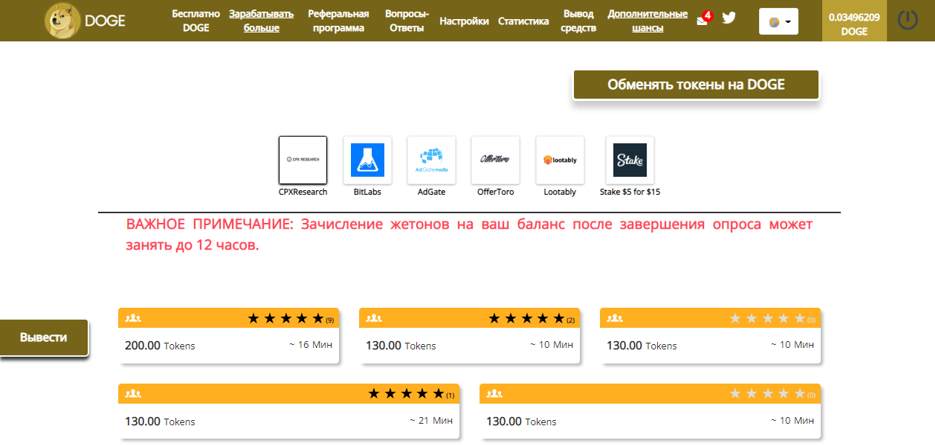Open Статистика menu item
Screen dimensions: 935x445
523,21
